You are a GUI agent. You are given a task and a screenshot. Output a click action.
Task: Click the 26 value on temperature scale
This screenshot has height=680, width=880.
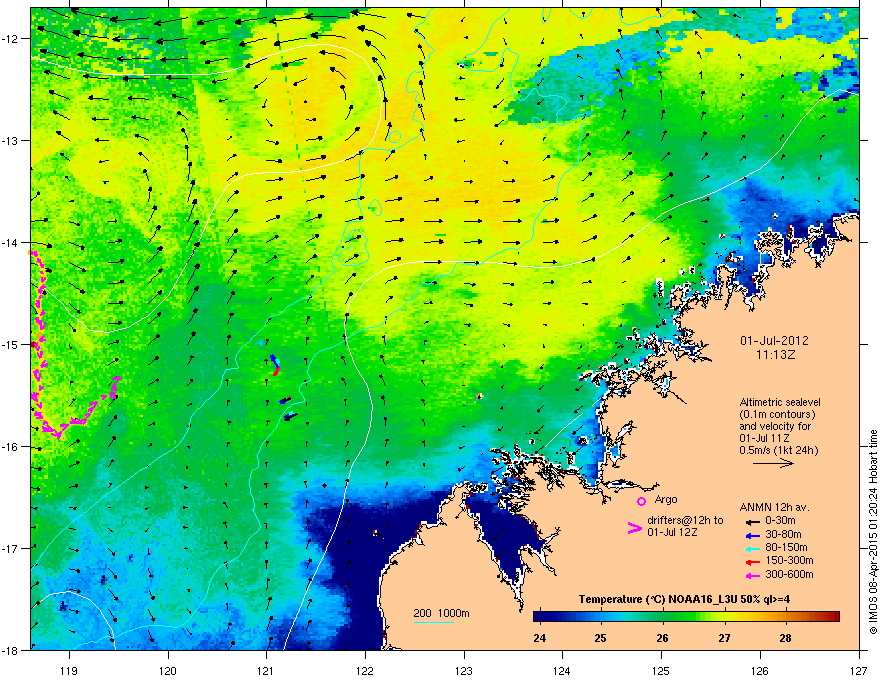click(662, 638)
